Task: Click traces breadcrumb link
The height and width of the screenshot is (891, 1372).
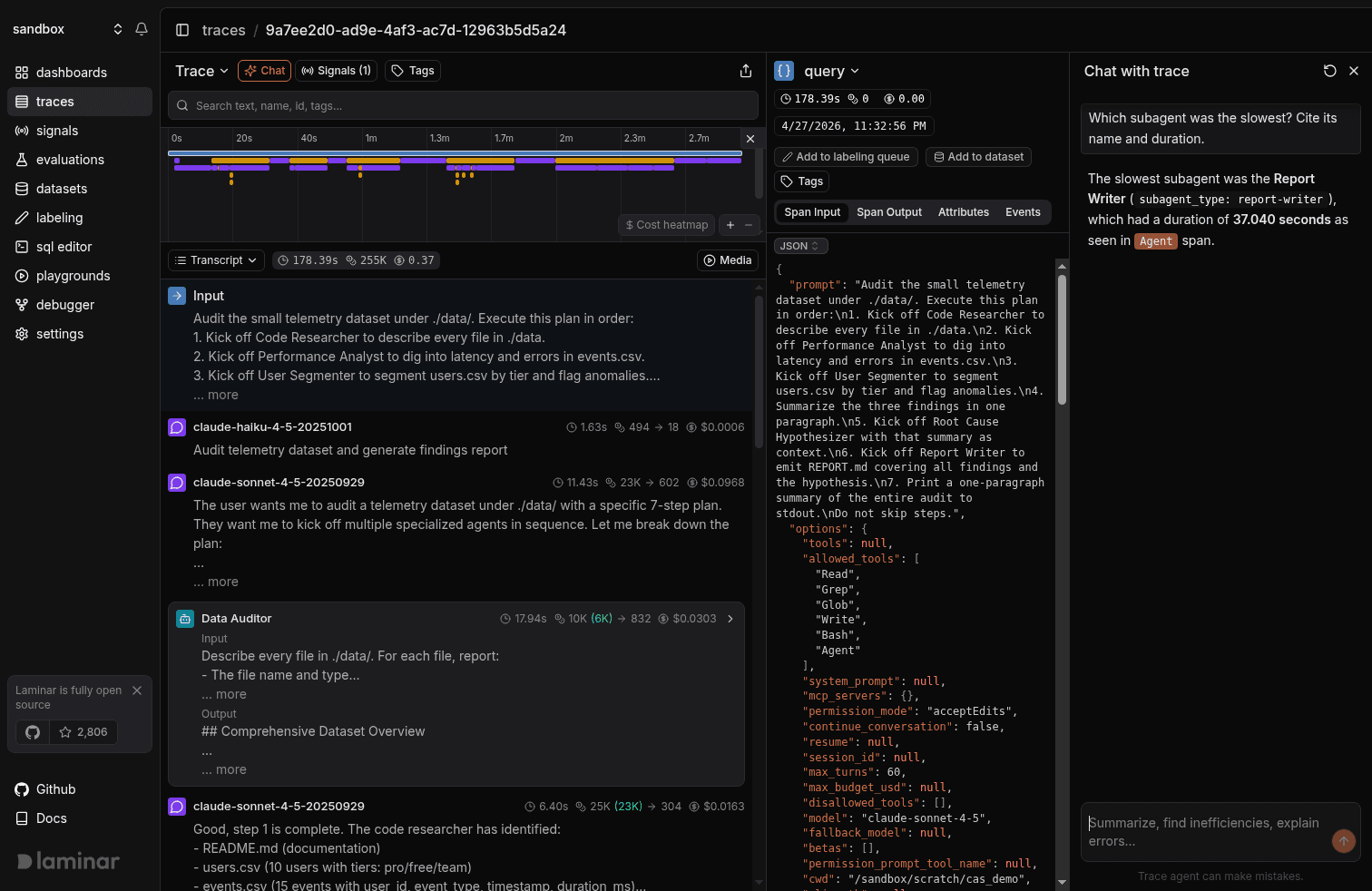Action: [223, 30]
